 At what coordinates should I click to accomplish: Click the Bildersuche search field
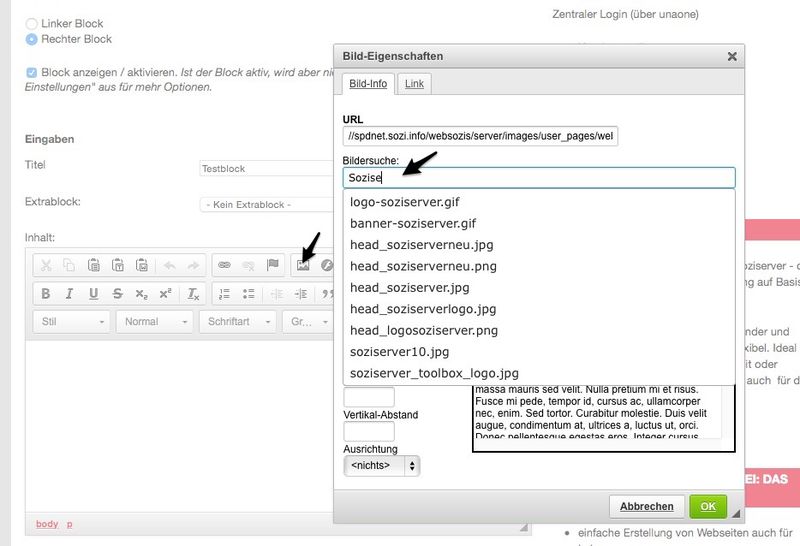539,177
